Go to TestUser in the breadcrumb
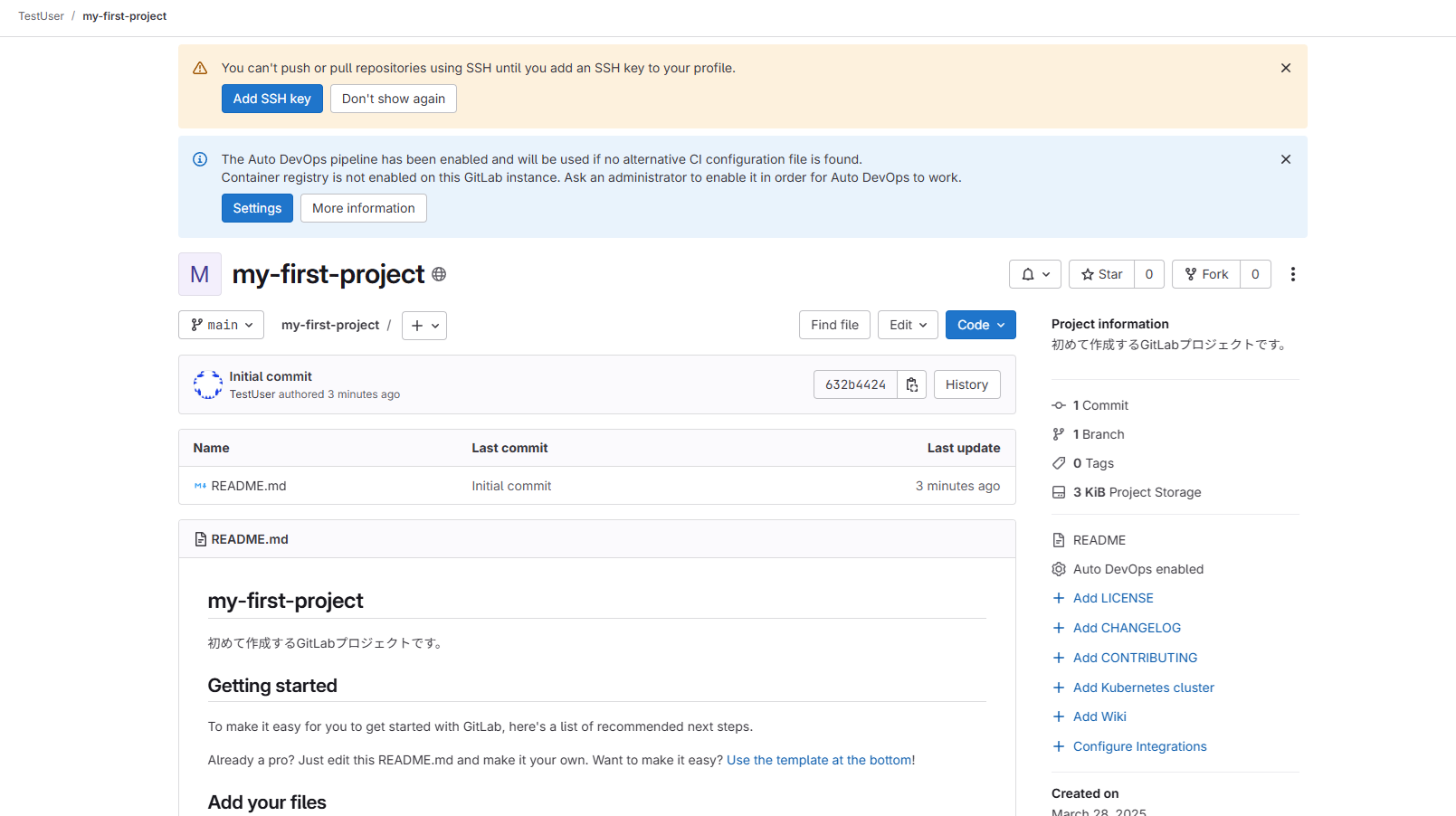1456x816 pixels. point(41,16)
